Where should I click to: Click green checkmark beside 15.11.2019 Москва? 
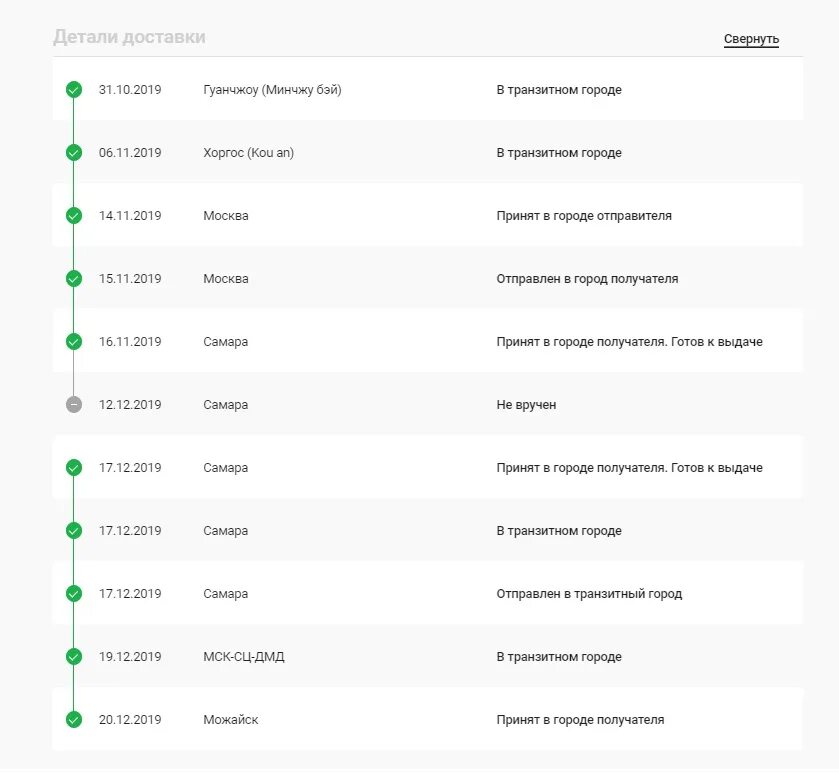[74, 279]
